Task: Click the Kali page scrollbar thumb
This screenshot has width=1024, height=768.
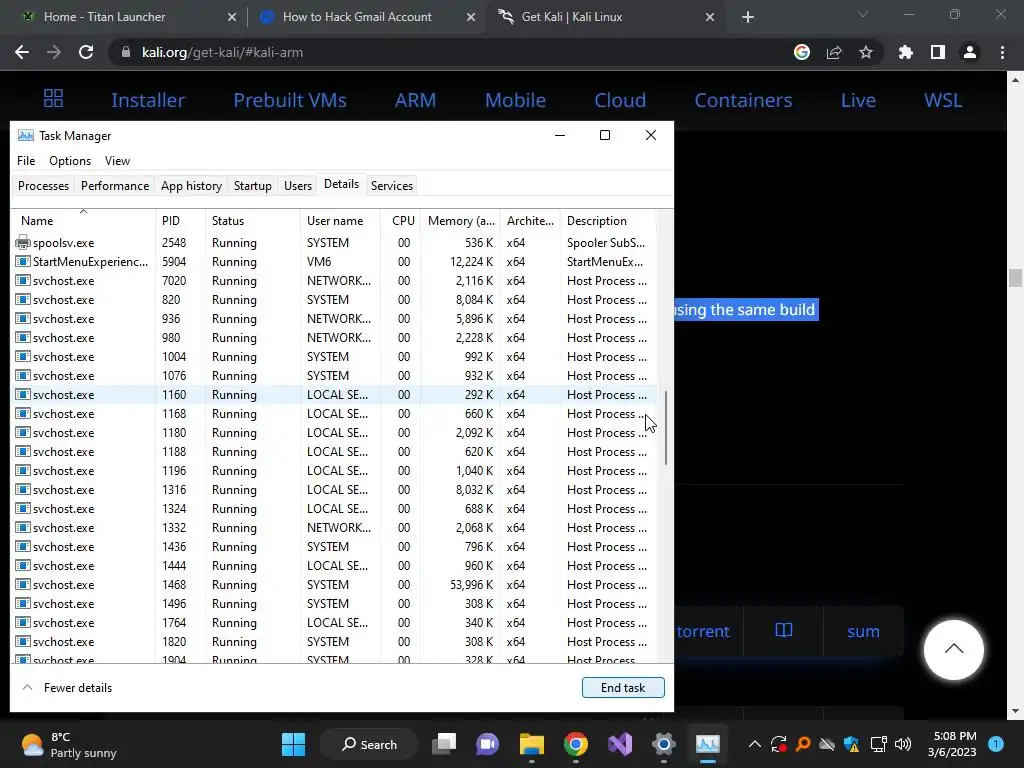Action: pyautogui.click(x=1015, y=278)
